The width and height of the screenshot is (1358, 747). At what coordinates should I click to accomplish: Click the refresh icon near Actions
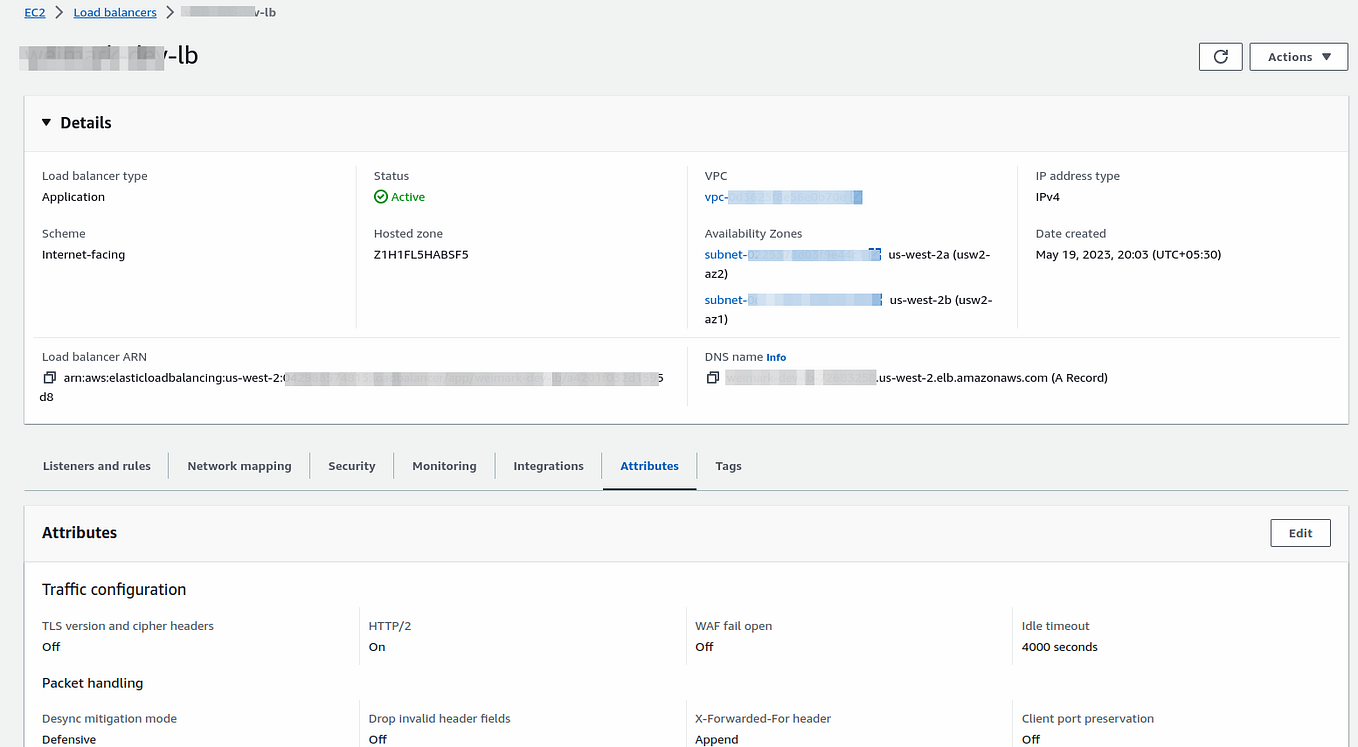tap(1220, 56)
